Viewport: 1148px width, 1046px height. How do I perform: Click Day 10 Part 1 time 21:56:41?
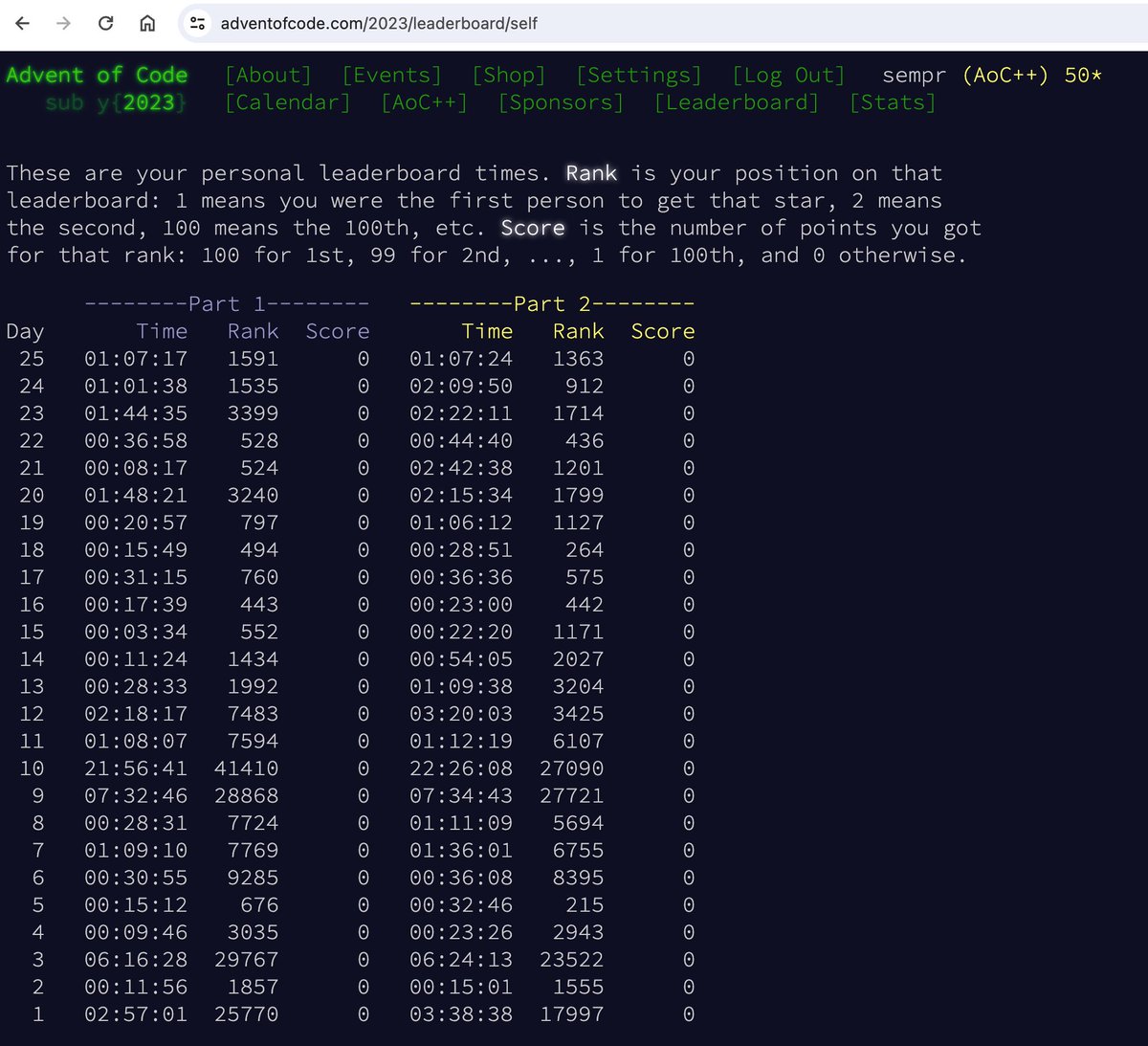coord(136,768)
